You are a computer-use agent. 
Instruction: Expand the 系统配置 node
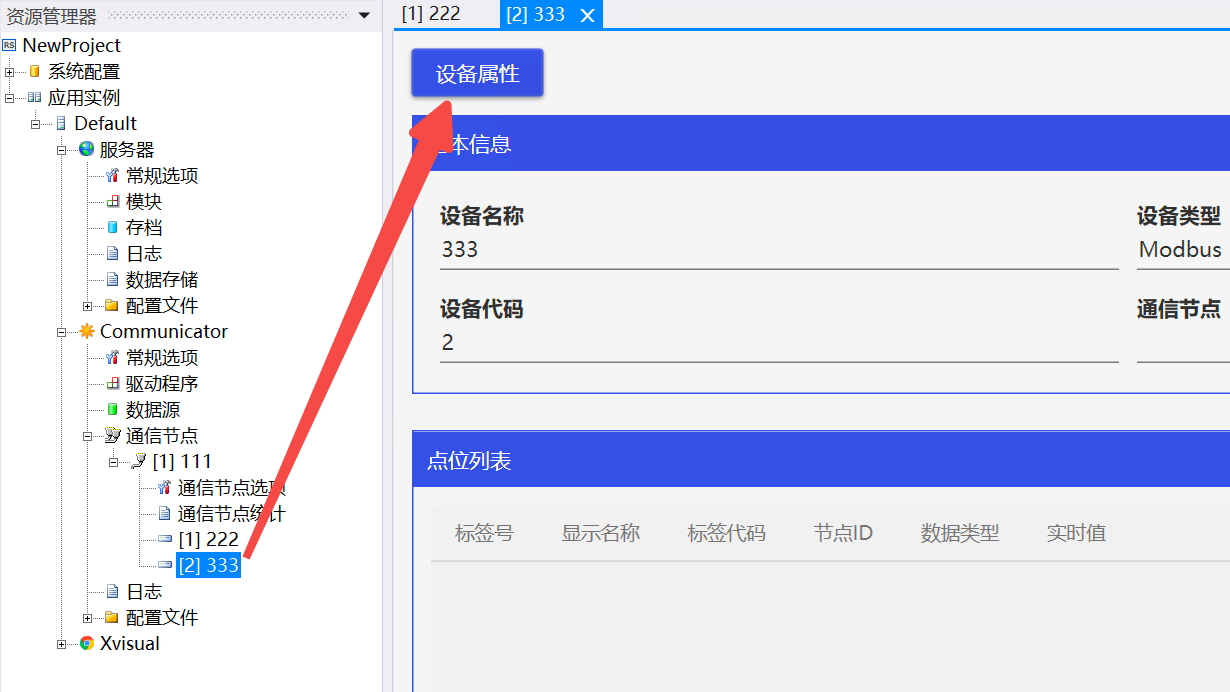[x=10, y=72]
